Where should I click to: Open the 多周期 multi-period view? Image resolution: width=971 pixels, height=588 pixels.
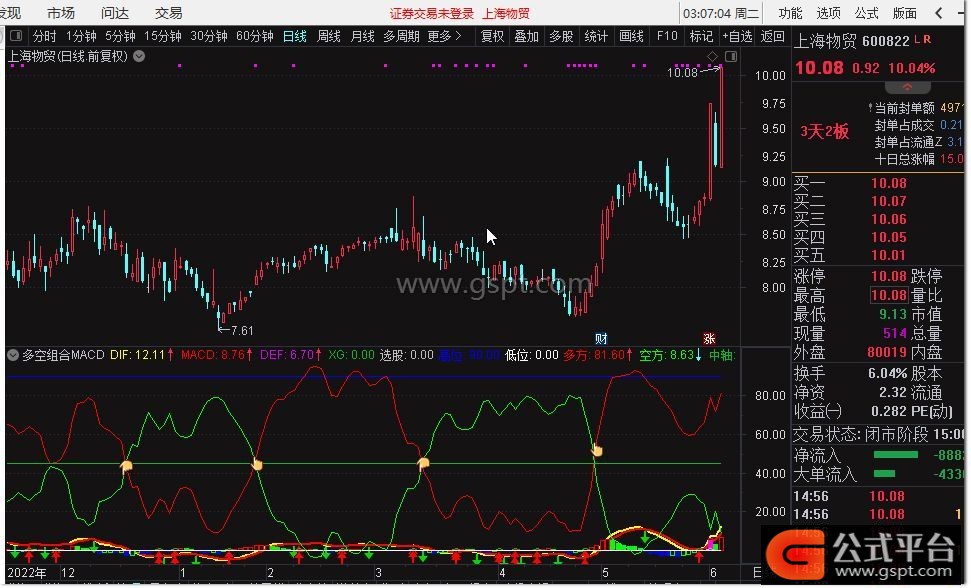click(401, 37)
